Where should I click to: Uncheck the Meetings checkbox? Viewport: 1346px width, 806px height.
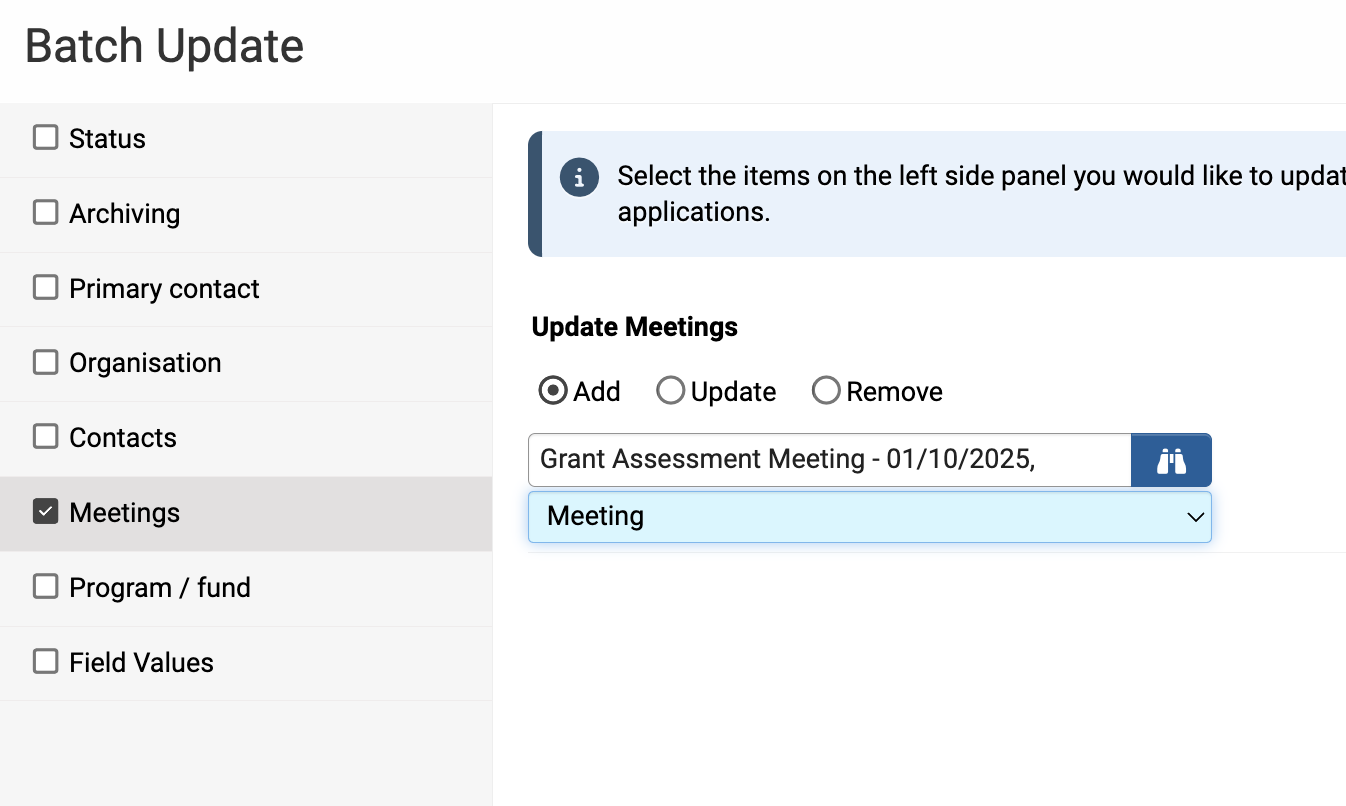[x=46, y=511]
